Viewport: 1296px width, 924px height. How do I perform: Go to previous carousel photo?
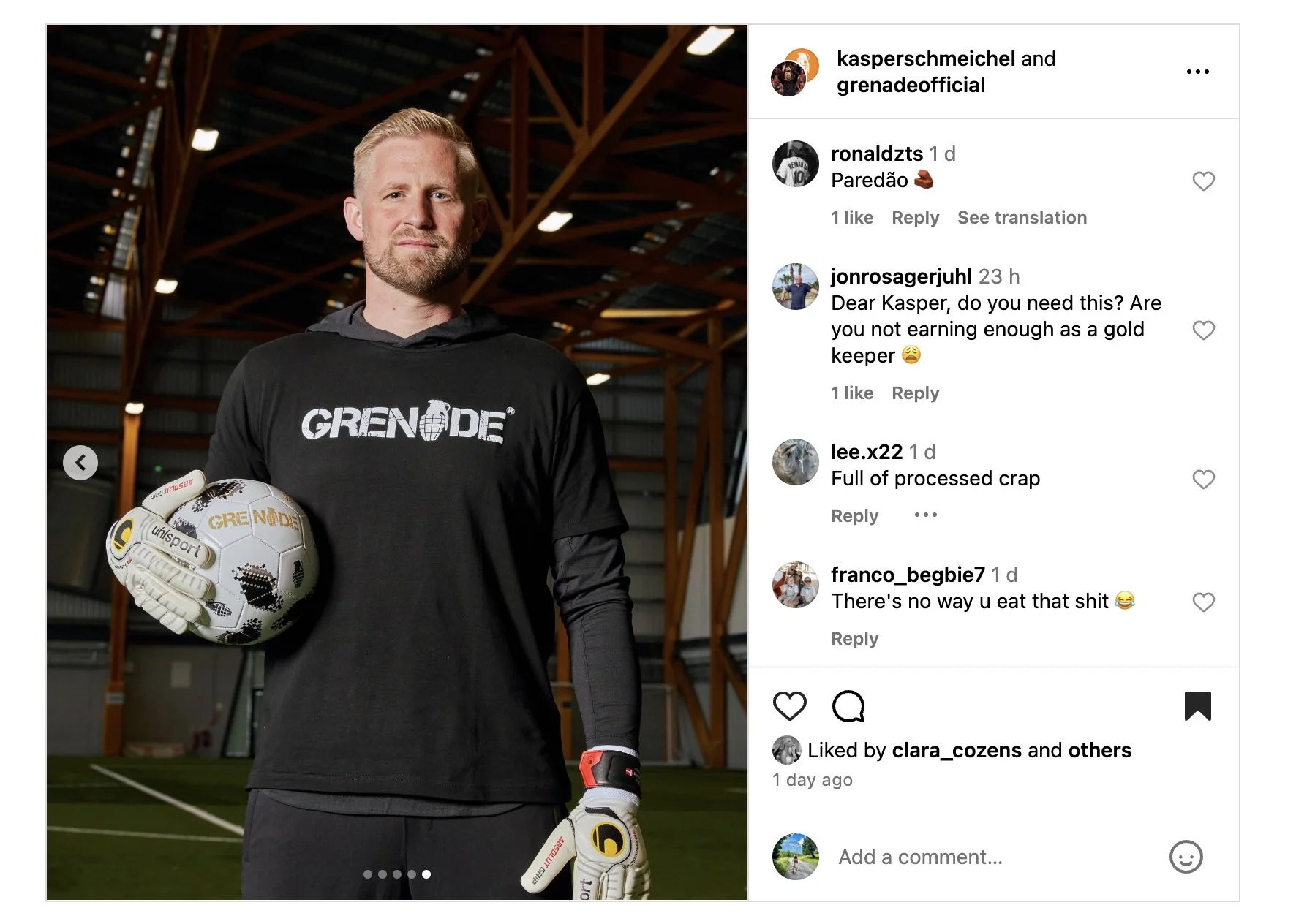80,463
